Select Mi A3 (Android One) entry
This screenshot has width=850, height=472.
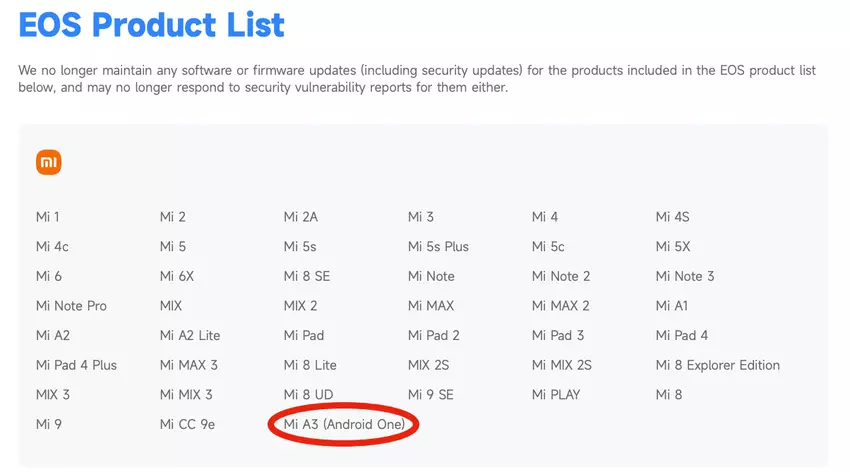pyautogui.click(x=344, y=425)
